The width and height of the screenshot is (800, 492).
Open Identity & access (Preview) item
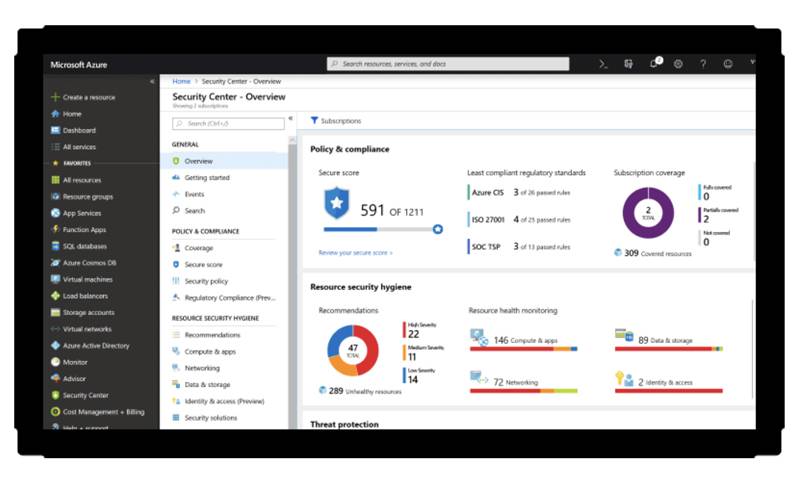coord(223,402)
